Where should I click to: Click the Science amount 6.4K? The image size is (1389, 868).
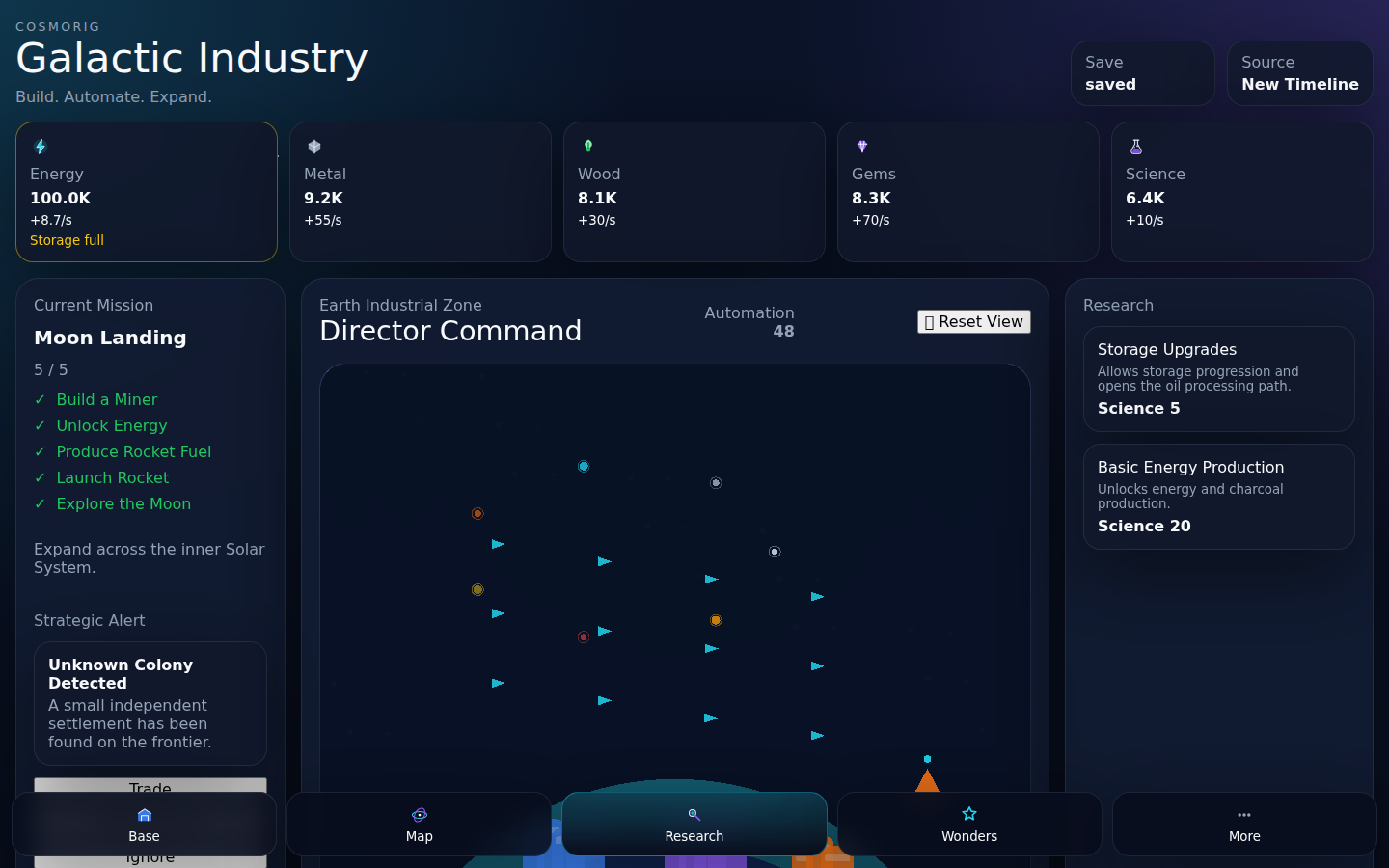click(x=1146, y=198)
